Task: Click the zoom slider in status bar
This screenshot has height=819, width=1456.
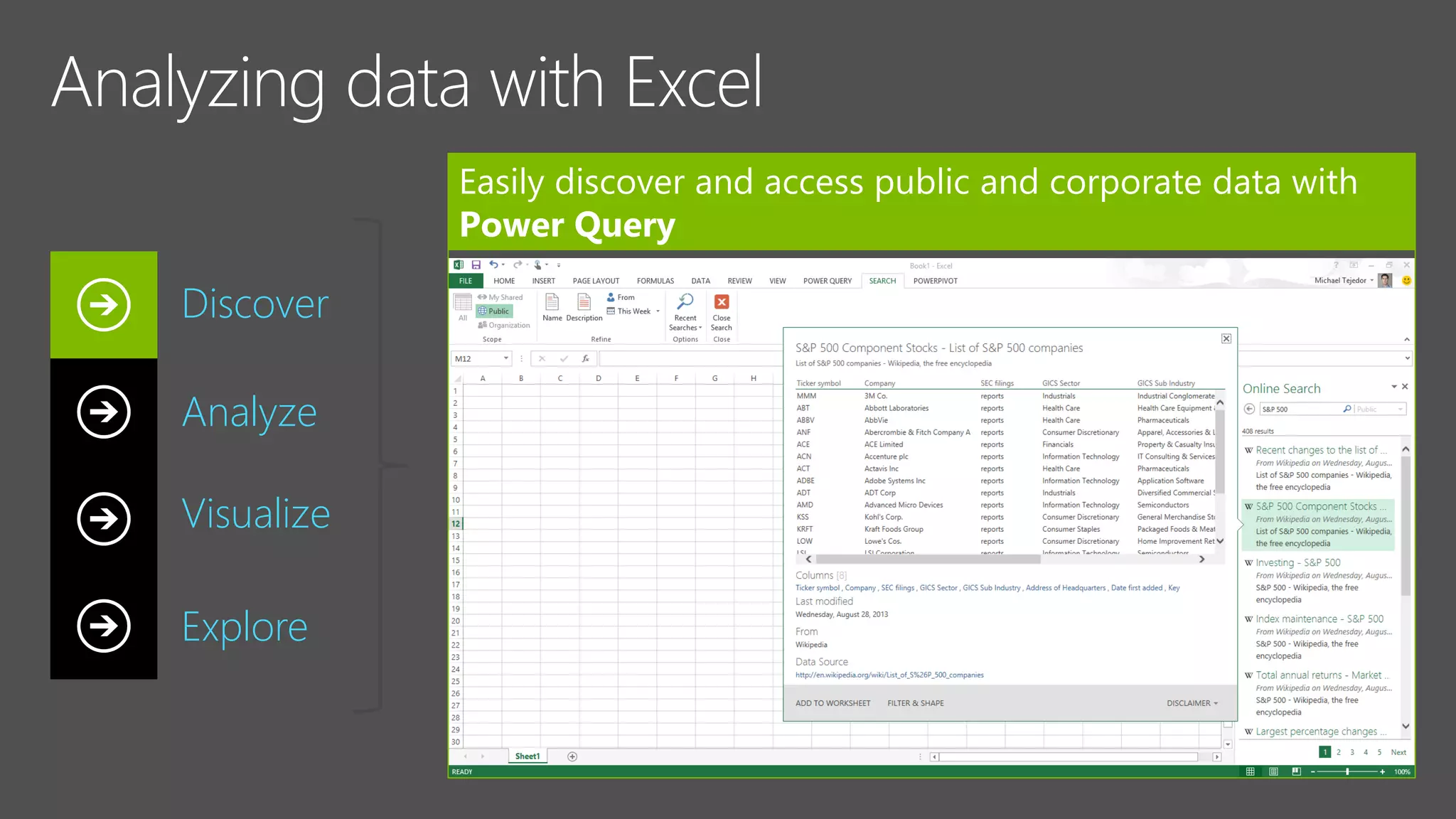Action: pos(1347,772)
